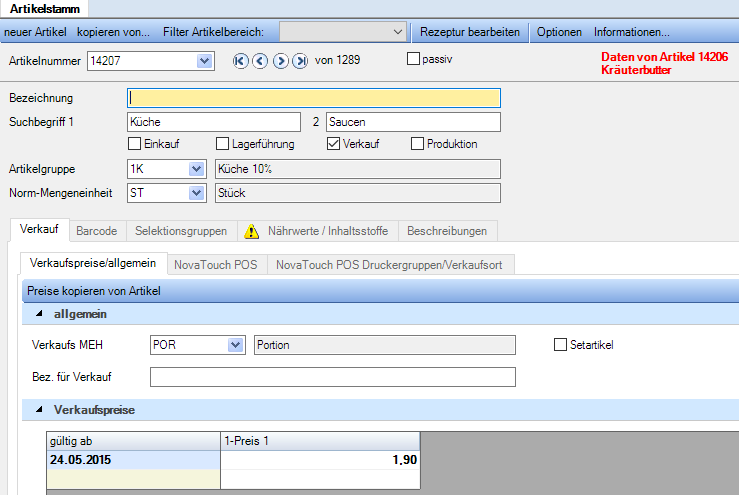
Task: Tick the Einkauf checkbox
Action: (135, 144)
